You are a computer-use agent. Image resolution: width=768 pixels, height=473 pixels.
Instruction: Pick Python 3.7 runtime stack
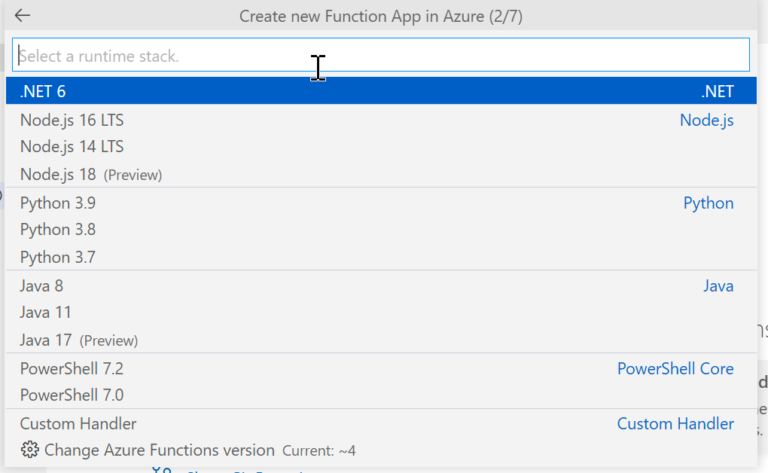pos(58,257)
